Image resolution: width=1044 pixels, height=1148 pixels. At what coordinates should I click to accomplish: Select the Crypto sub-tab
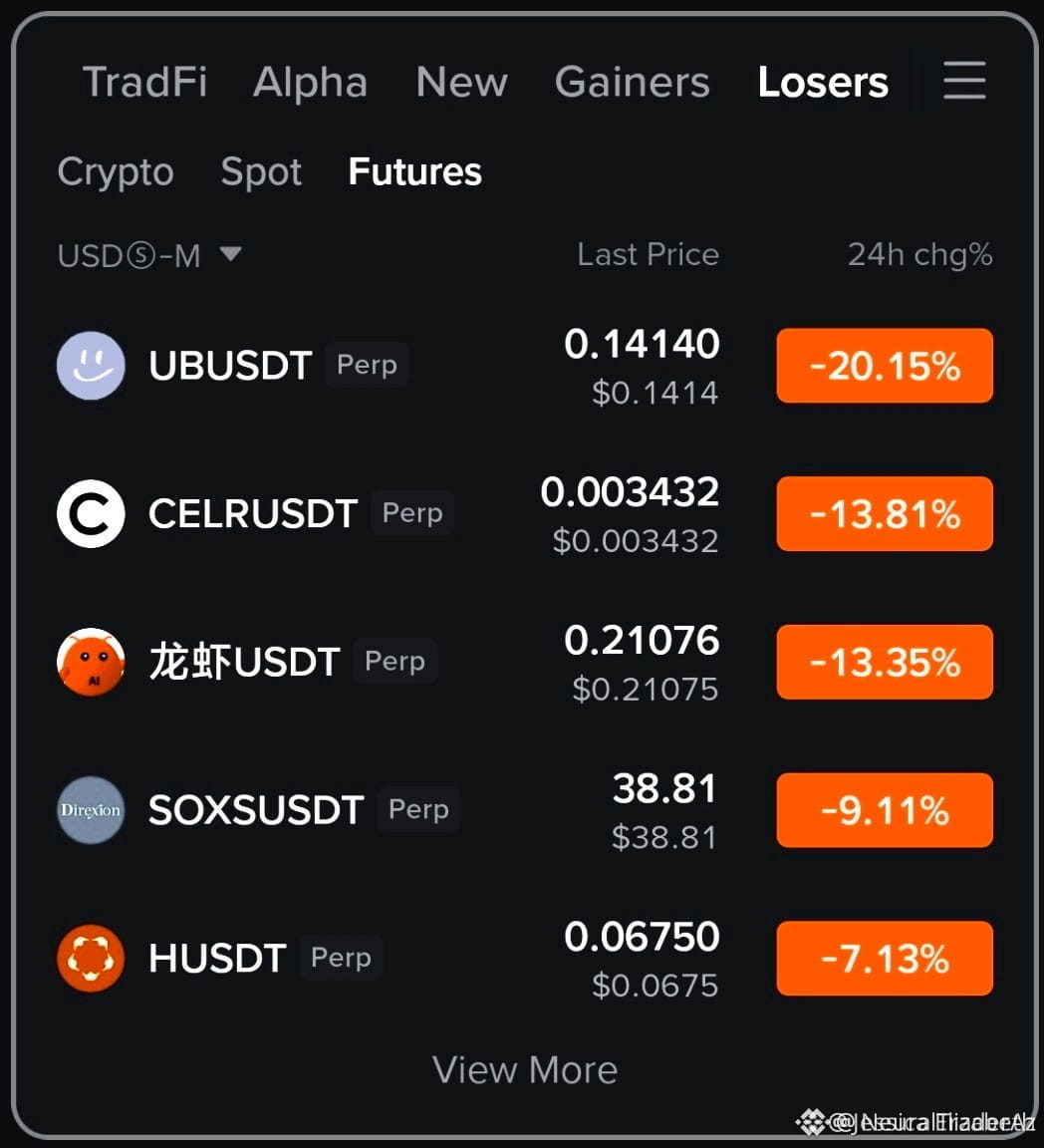click(x=116, y=172)
